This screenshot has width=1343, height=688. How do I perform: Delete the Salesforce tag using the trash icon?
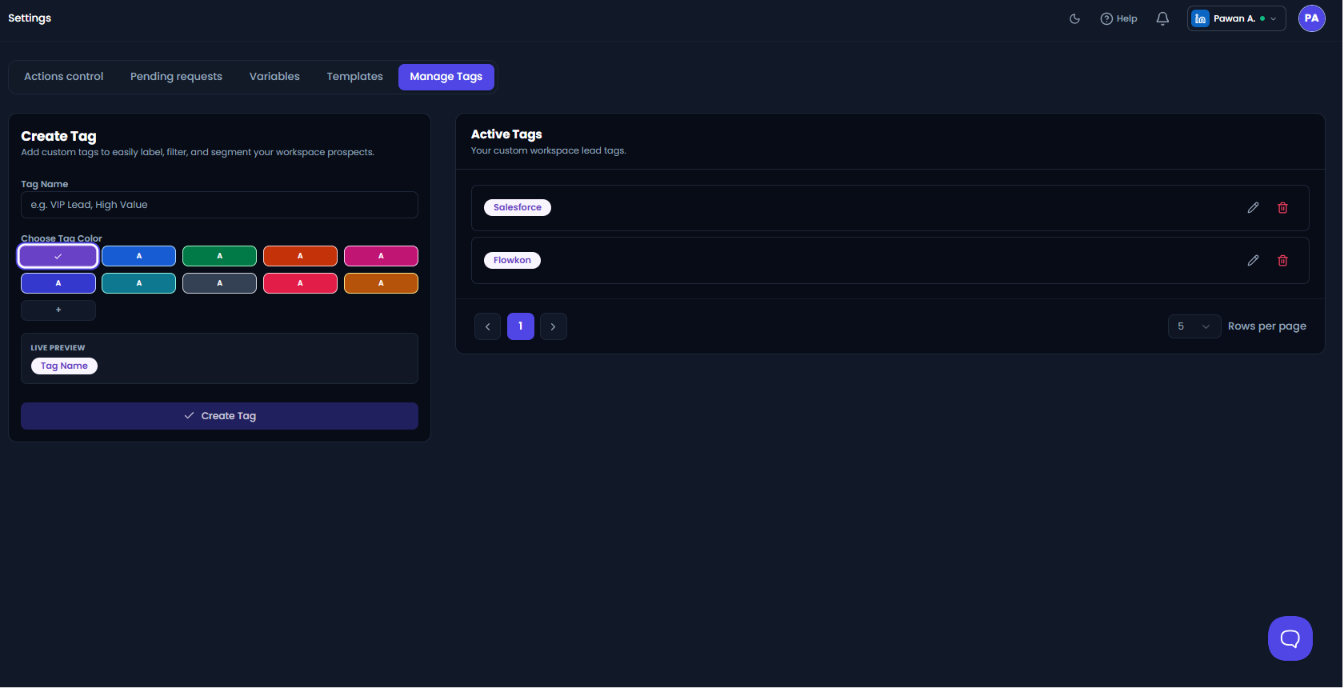(x=1283, y=207)
